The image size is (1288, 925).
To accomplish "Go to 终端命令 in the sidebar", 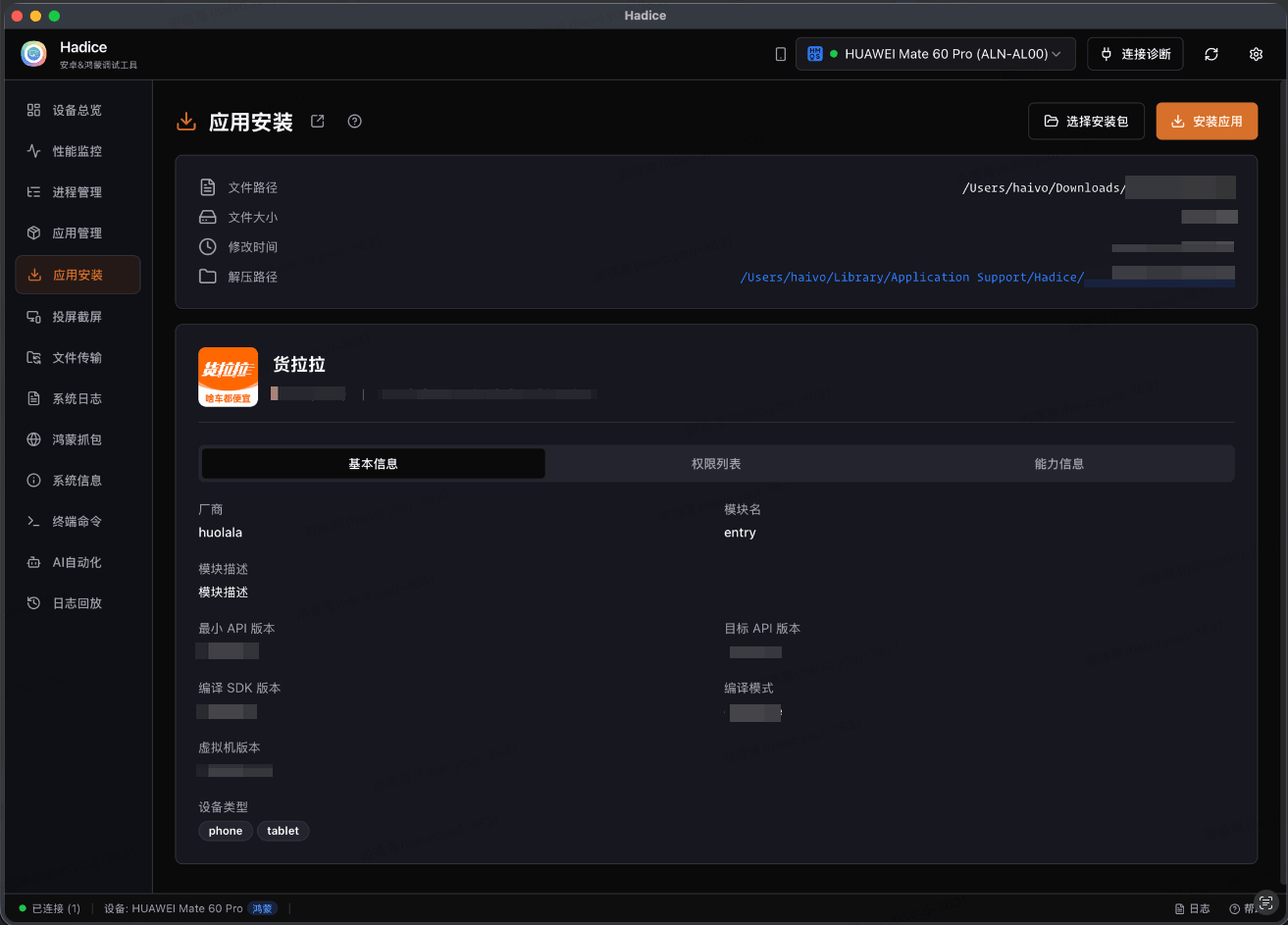I will pos(77,521).
